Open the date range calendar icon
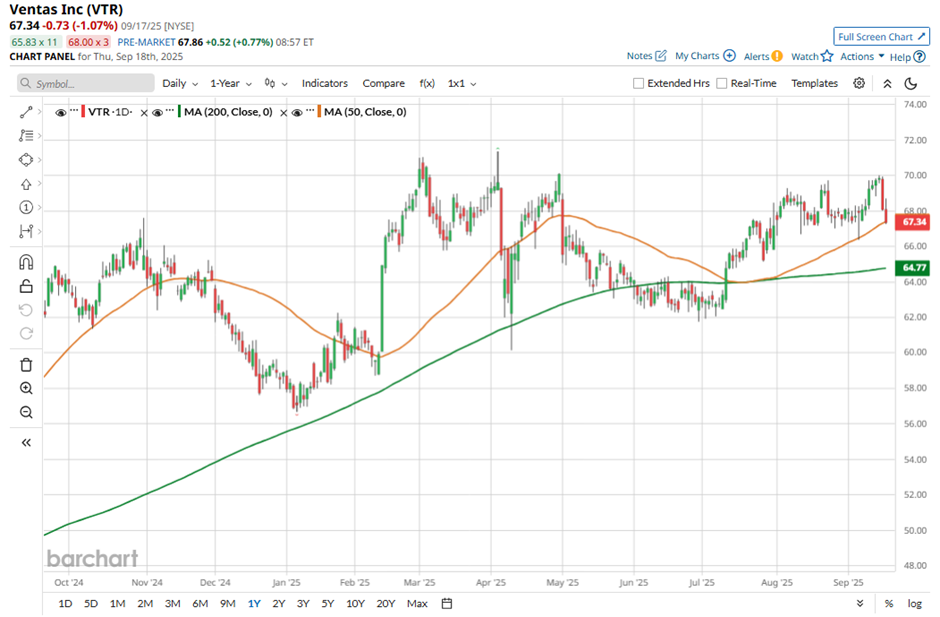Image resolution: width=940 pixels, height=617 pixels. point(447,603)
